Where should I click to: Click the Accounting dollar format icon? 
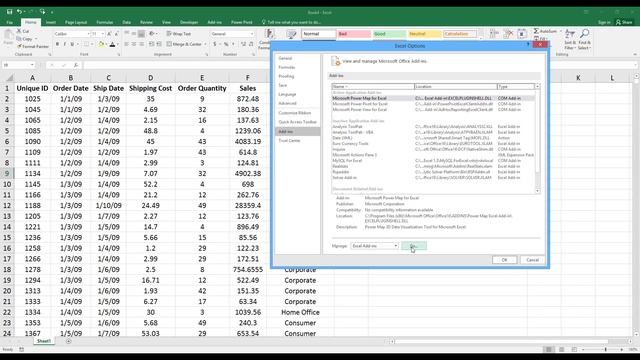(x=215, y=44)
